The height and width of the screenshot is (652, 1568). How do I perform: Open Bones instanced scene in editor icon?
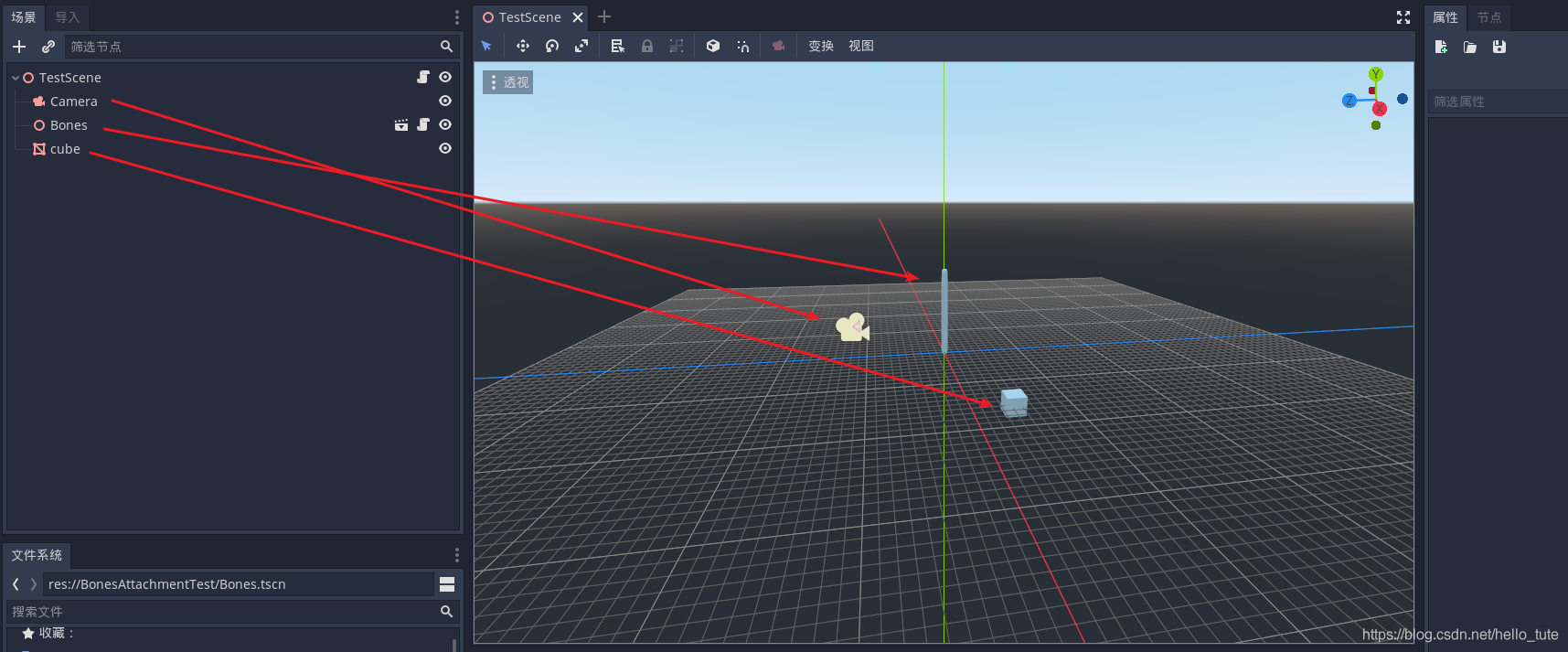[x=401, y=124]
